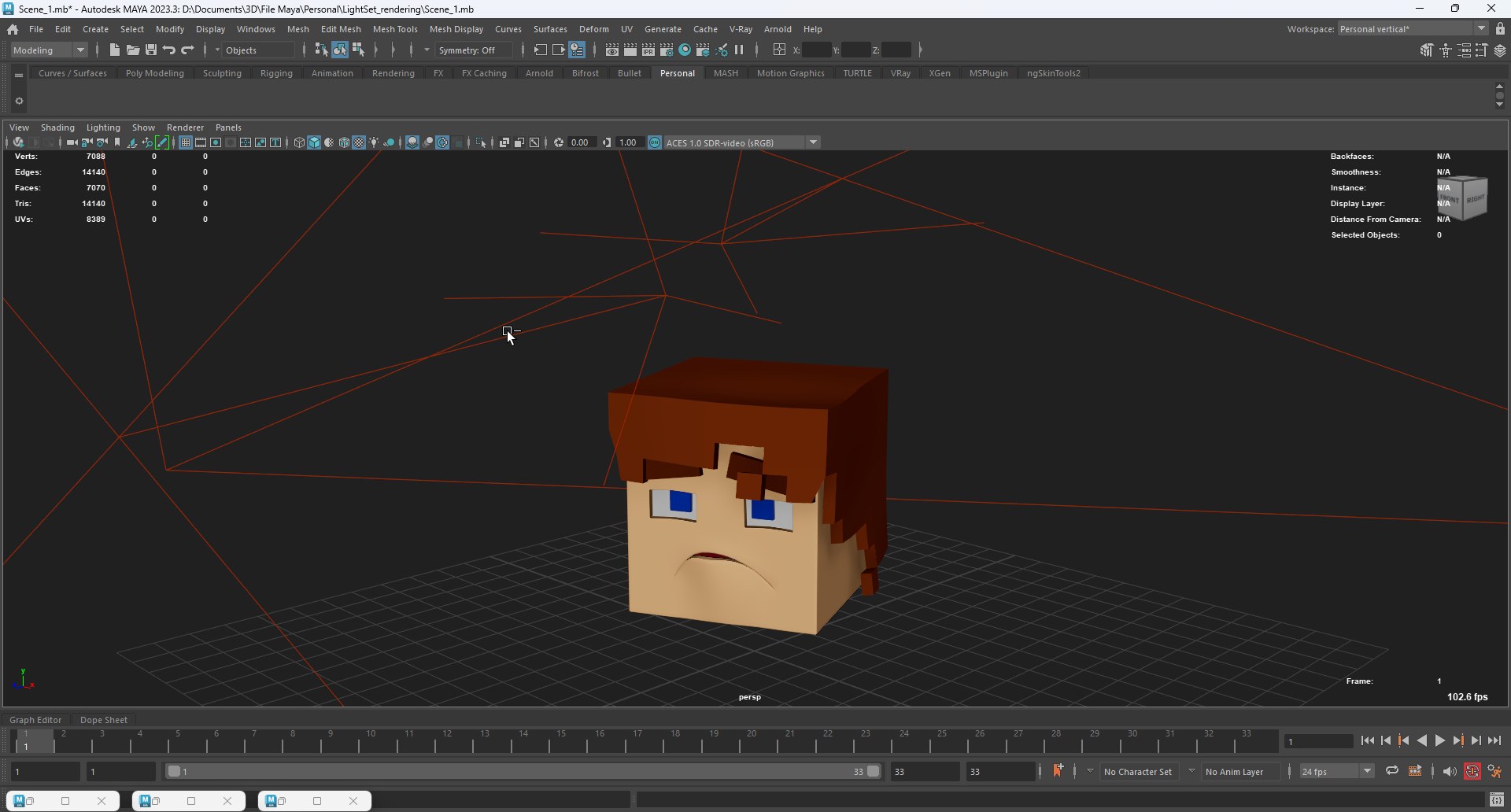Toggle use all lights bulb

[x=374, y=142]
